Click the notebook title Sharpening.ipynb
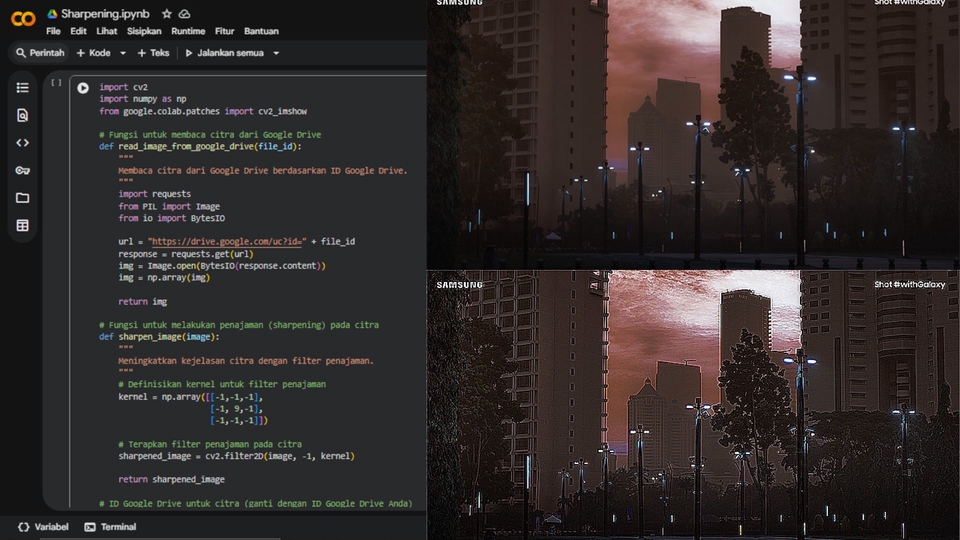960x540 pixels. pyautogui.click(x=103, y=14)
